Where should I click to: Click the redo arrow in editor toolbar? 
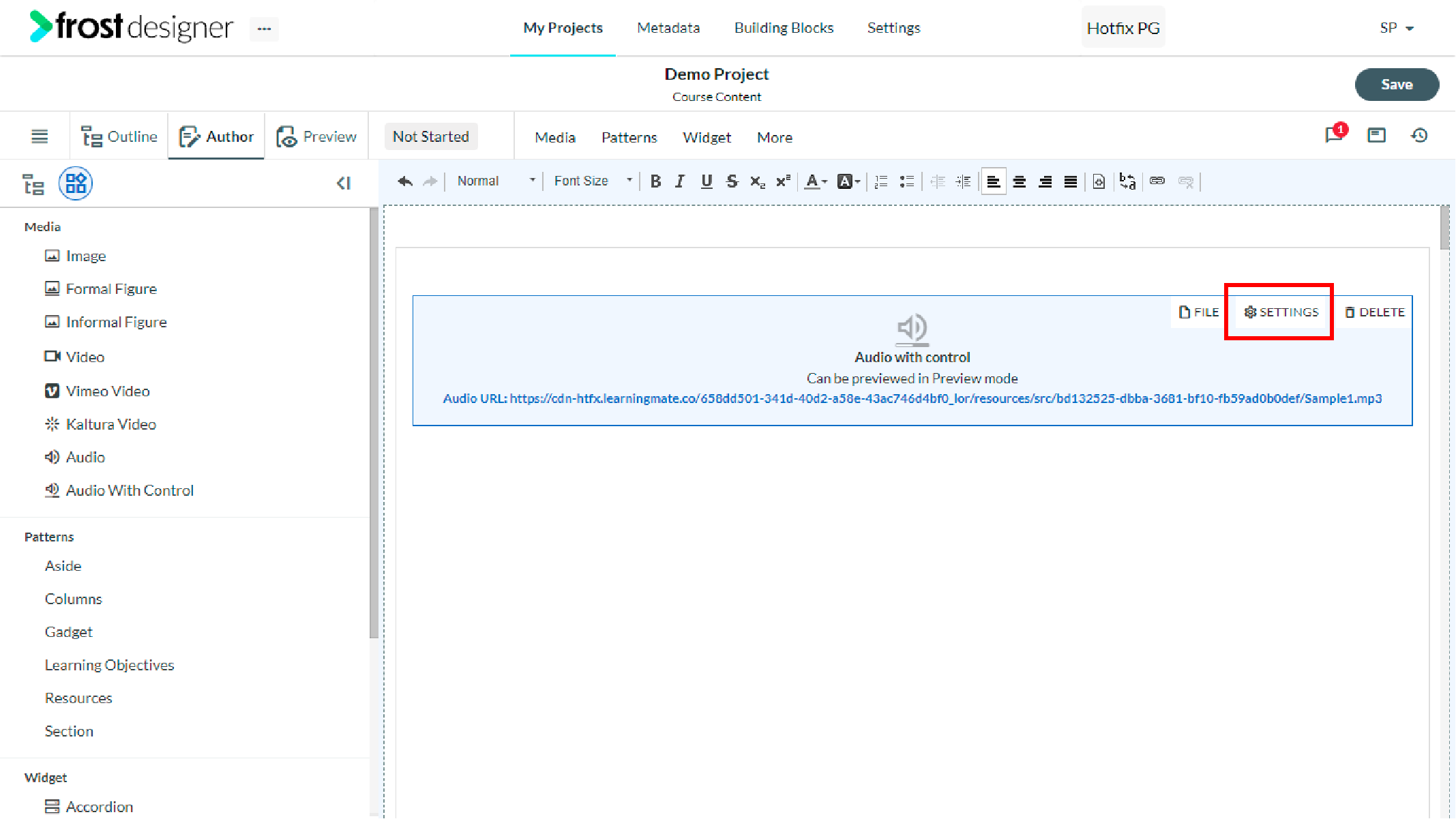pyautogui.click(x=430, y=181)
